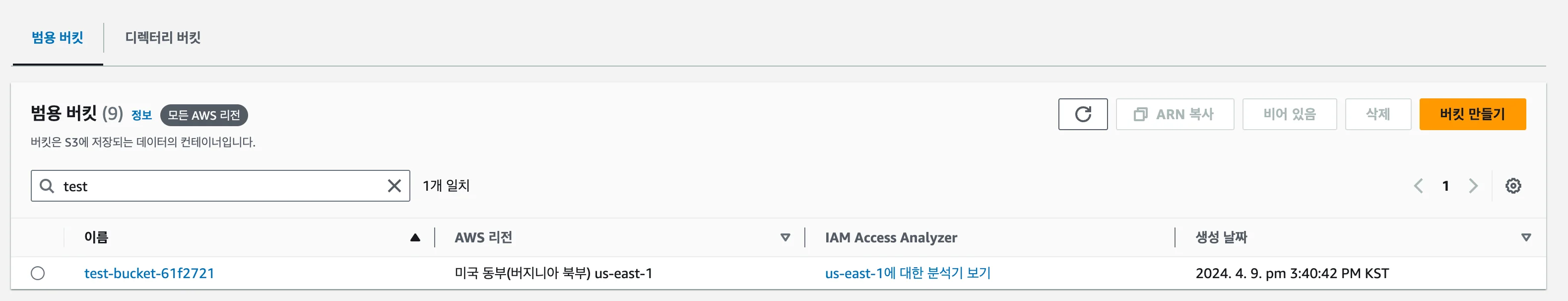The width and height of the screenshot is (1568, 301).
Task: Toggle ascending sort on the 이름 column
Action: (x=417, y=237)
